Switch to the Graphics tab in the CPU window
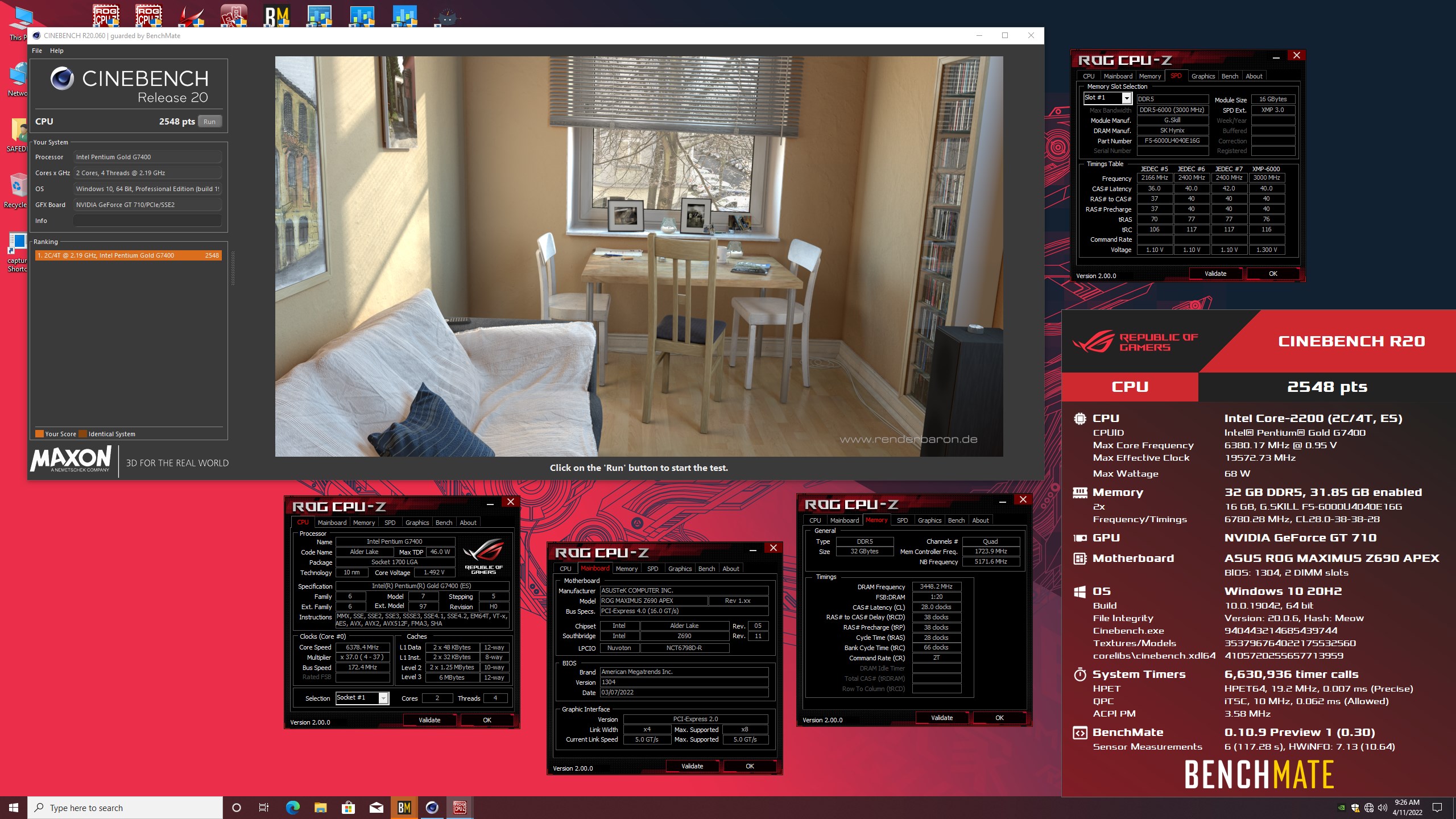This screenshot has height=819, width=1456. coord(417,523)
